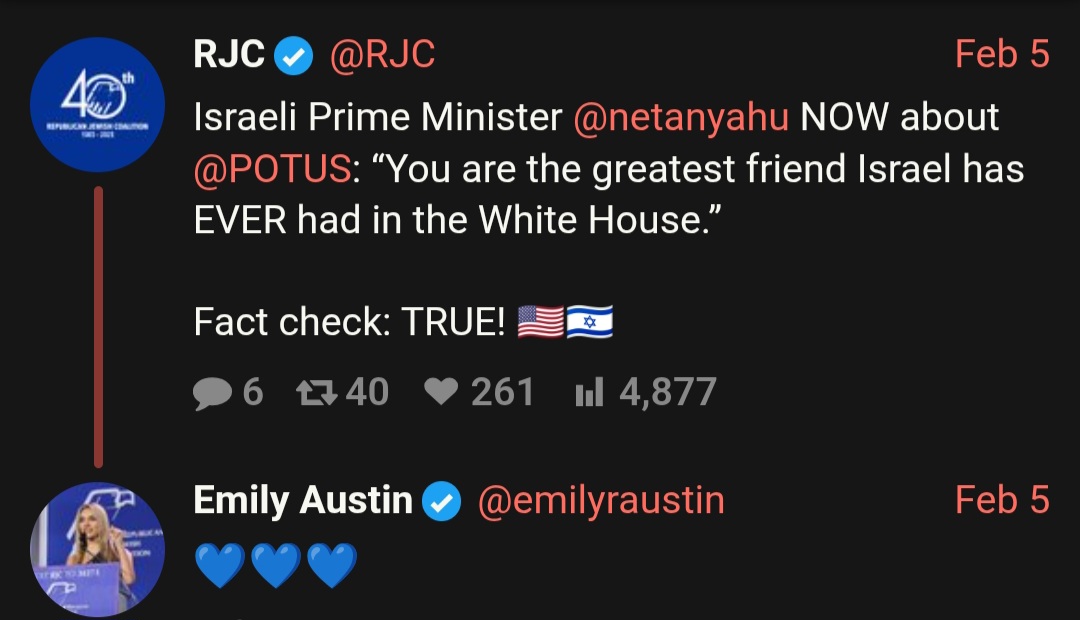
Task: Click the @RJC handle
Action: (x=382, y=54)
